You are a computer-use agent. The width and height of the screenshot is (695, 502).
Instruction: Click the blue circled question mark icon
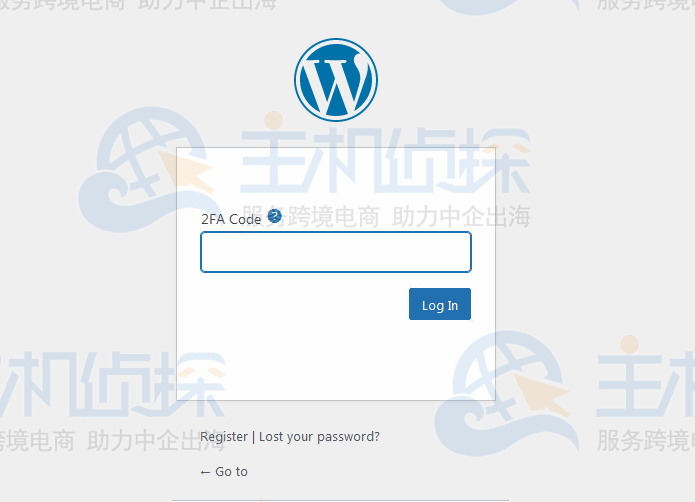(x=275, y=216)
